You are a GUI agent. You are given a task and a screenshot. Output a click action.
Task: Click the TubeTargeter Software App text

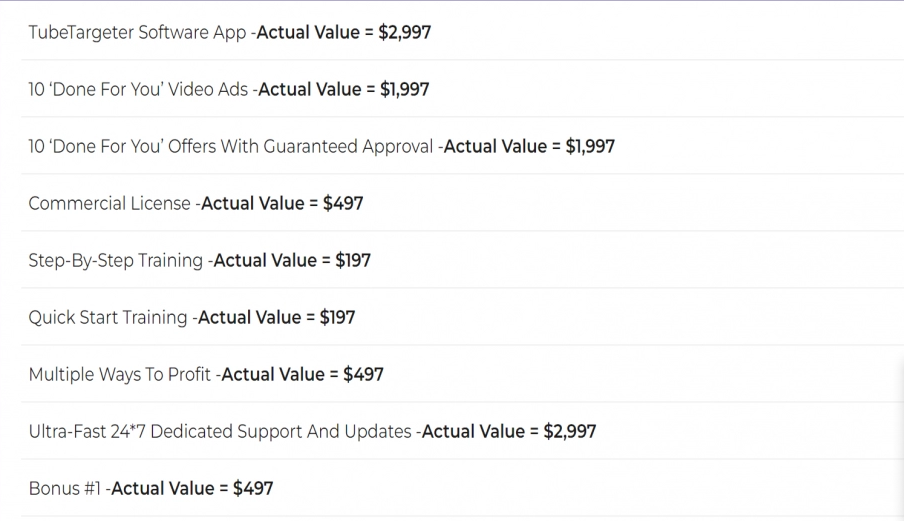coord(137,32)
